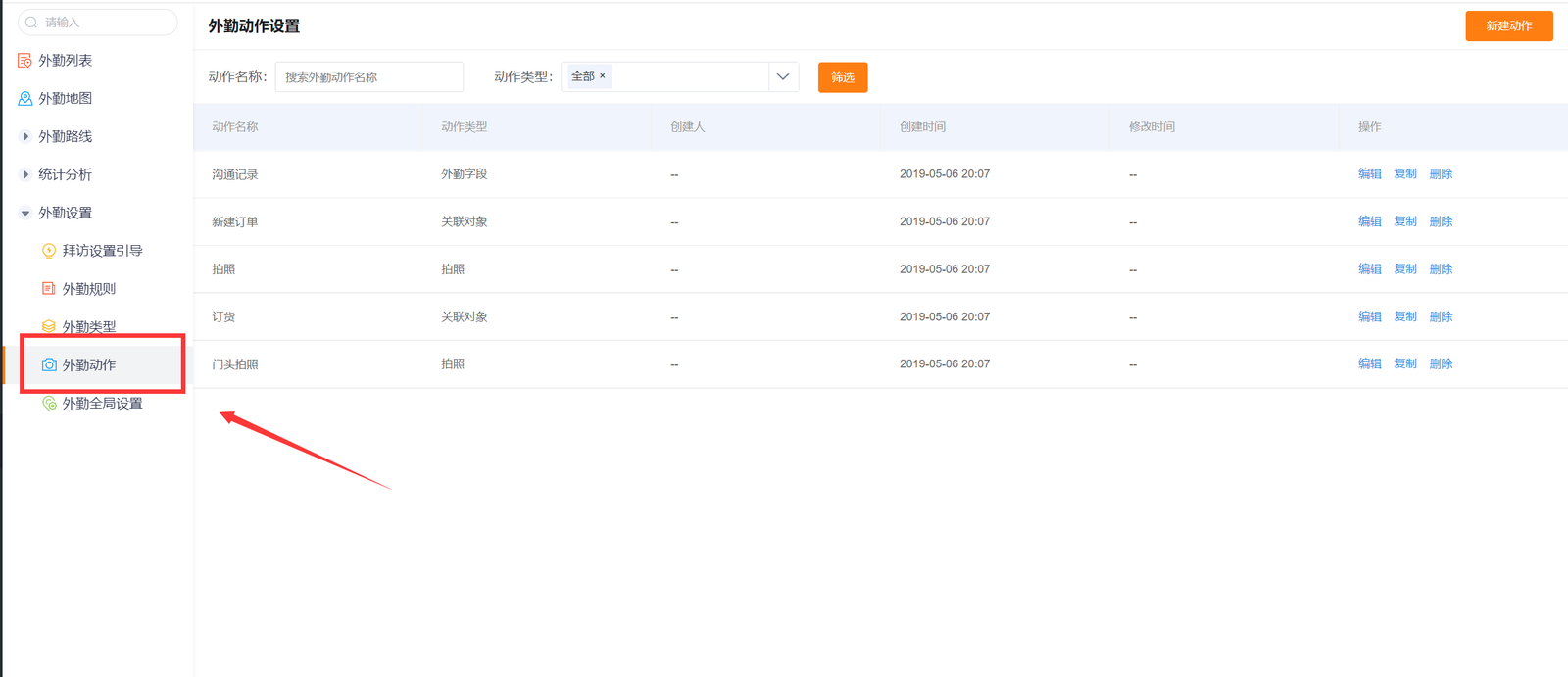Open 外勤全局设置 menu item

pyautogui.click(x=102, y=403)
